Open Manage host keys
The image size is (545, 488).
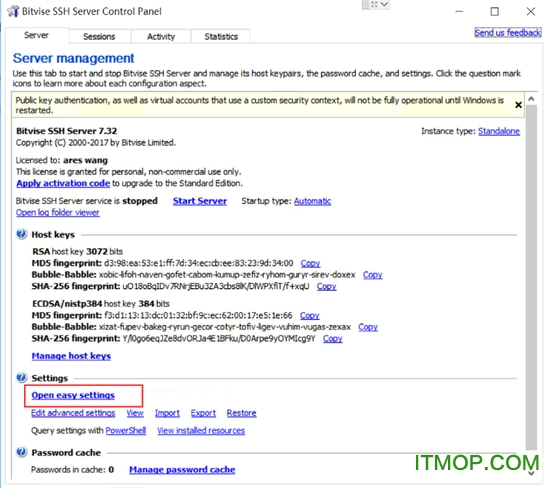71,356
